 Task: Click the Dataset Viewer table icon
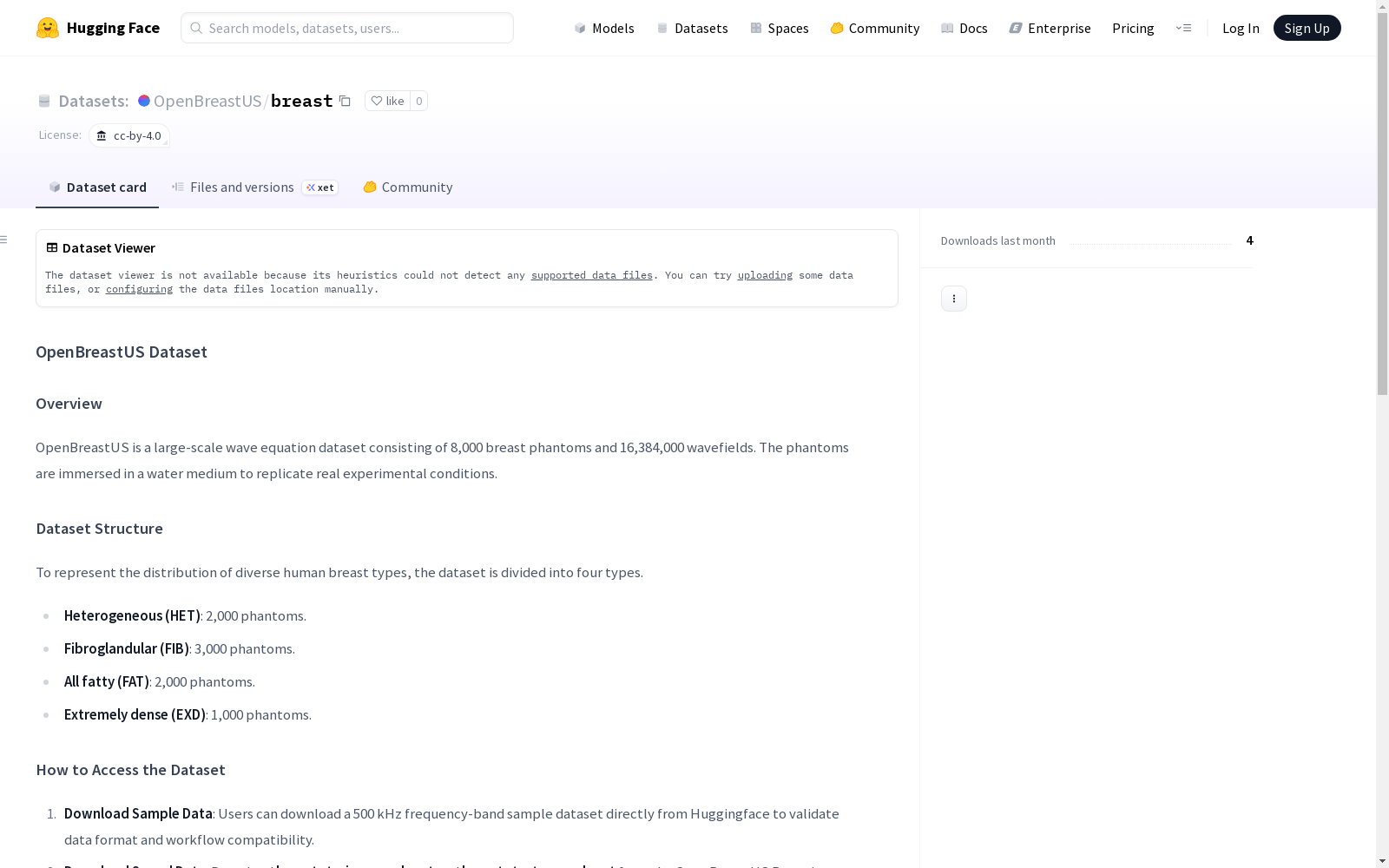pyautogui.click(x=52, y=247)
